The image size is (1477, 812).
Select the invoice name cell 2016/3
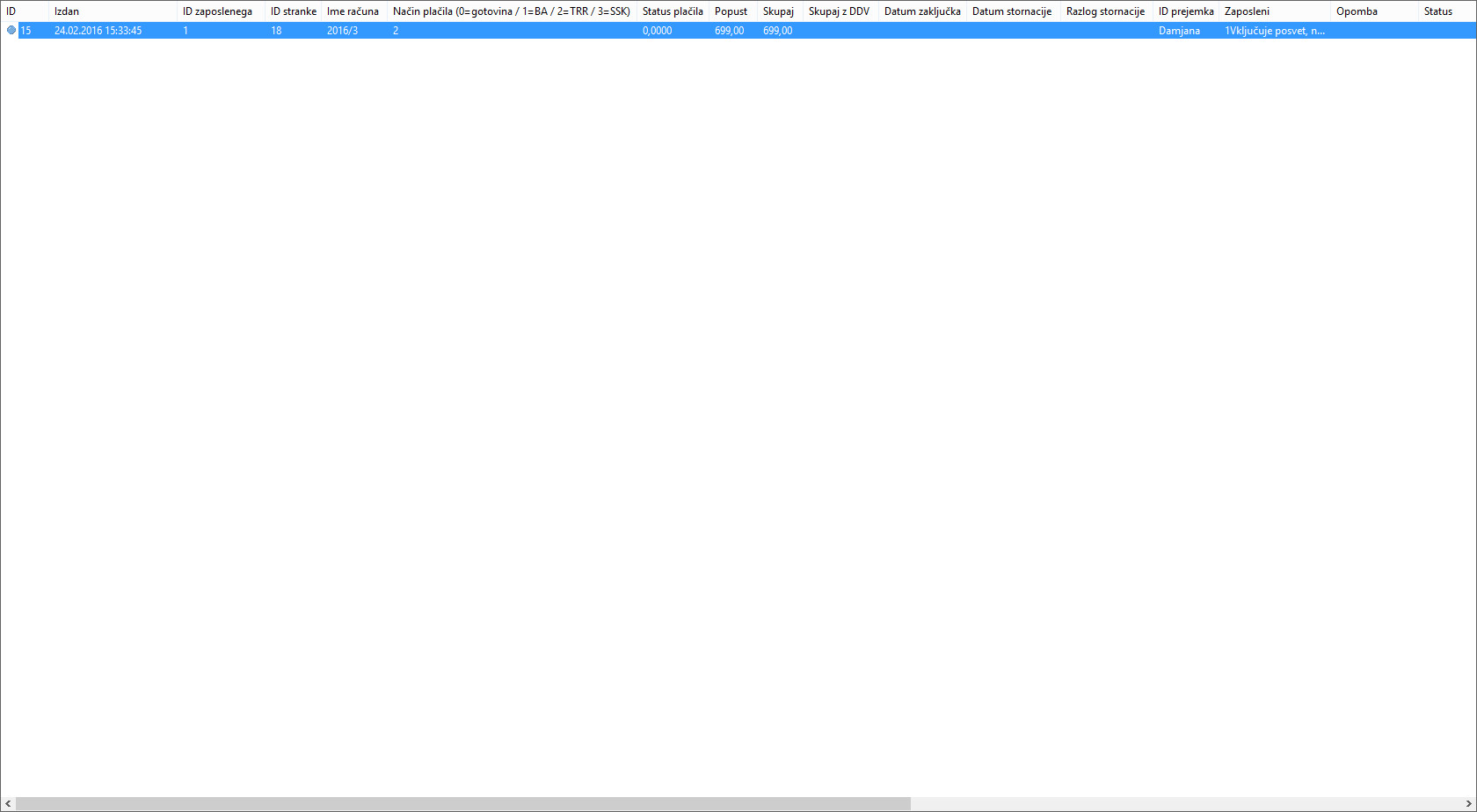[342, 31]
